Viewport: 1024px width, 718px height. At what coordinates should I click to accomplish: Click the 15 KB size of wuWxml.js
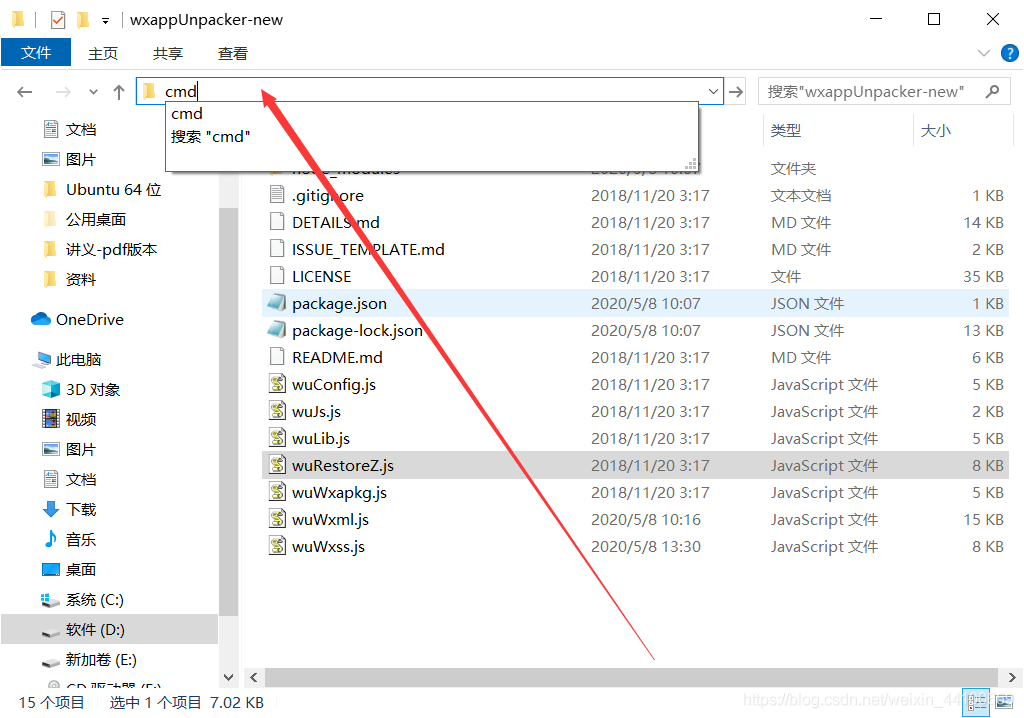click(x=983, y=519)
